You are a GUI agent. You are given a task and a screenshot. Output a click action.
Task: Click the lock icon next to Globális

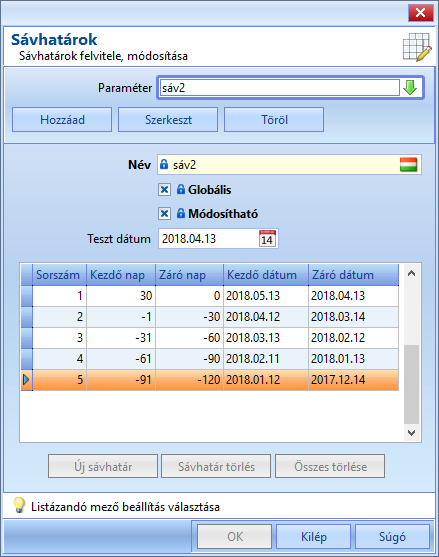point(181,189)
